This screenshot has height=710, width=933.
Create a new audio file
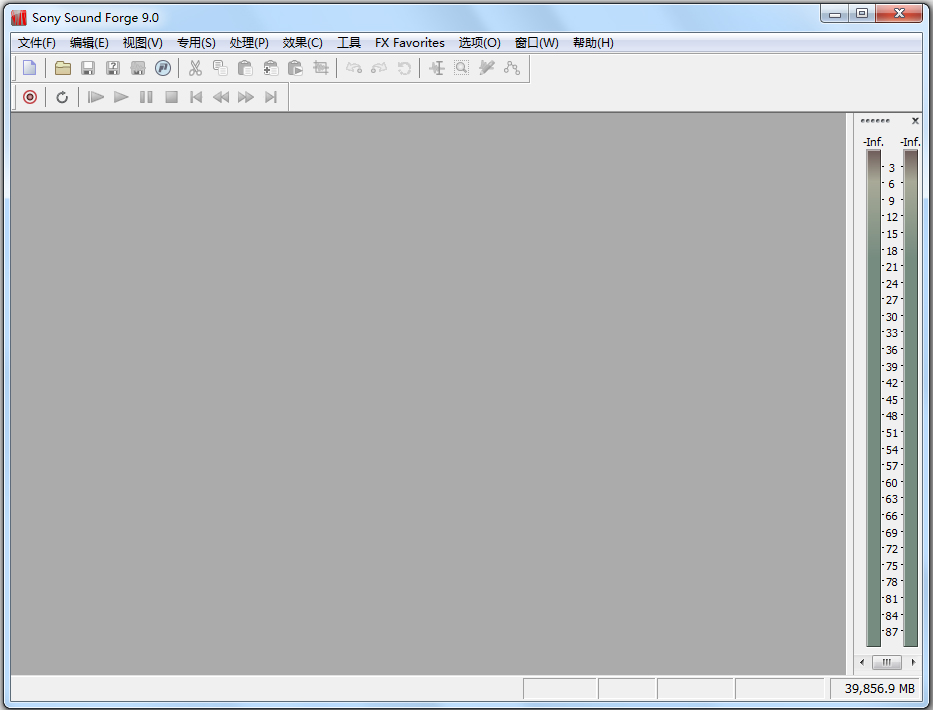[29, 68]
